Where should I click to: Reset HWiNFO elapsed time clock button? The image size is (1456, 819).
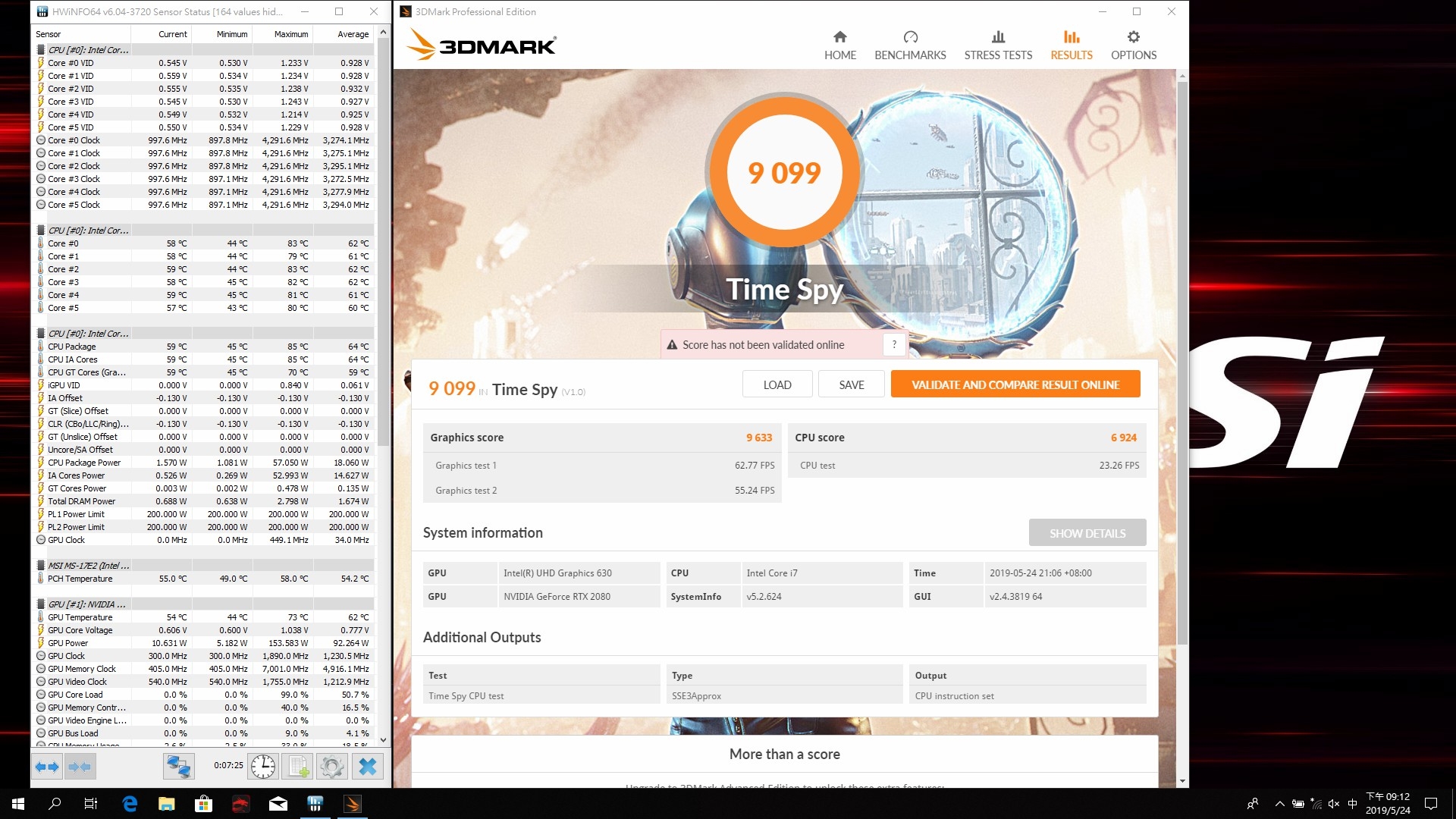click(x=263, y=767)
